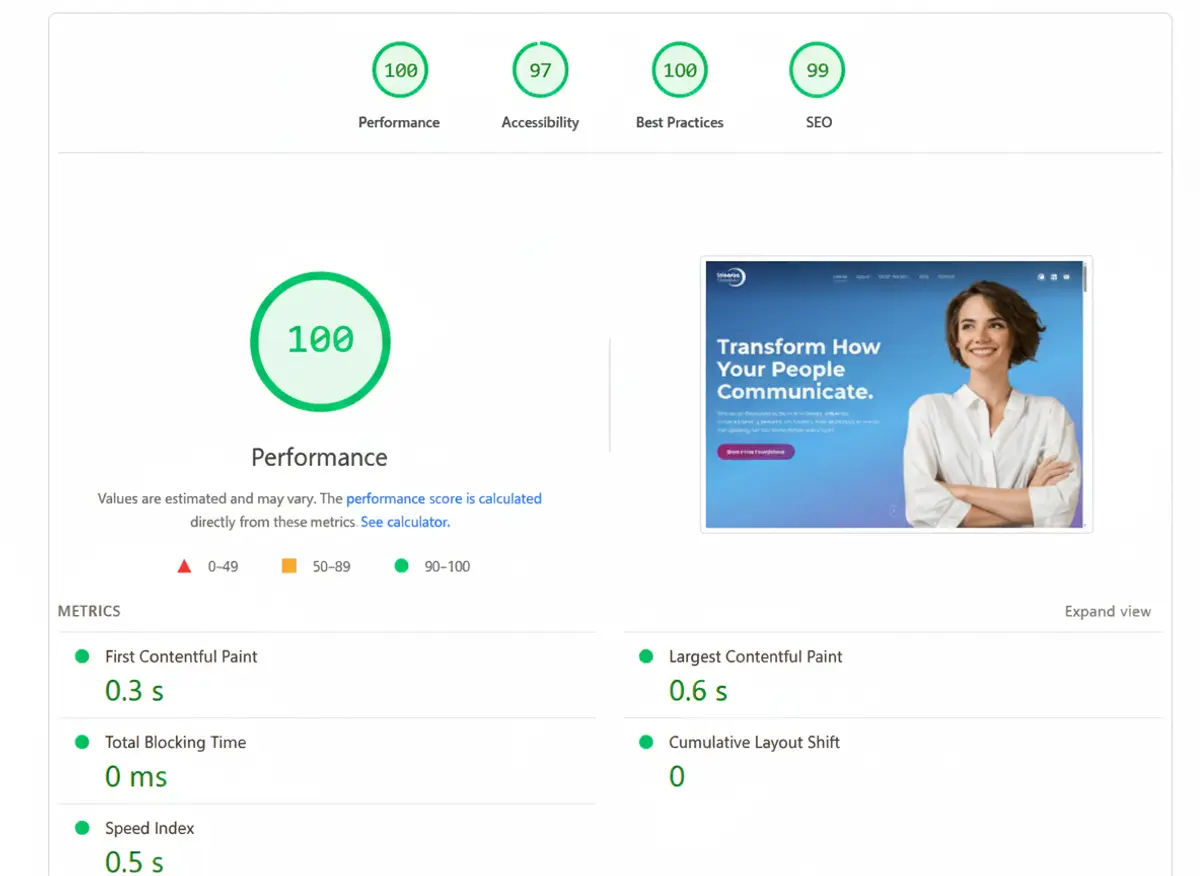Click the Best Practices score gauge
The height and width of the screenshot is (876, 1200).
tap(679, 70)
